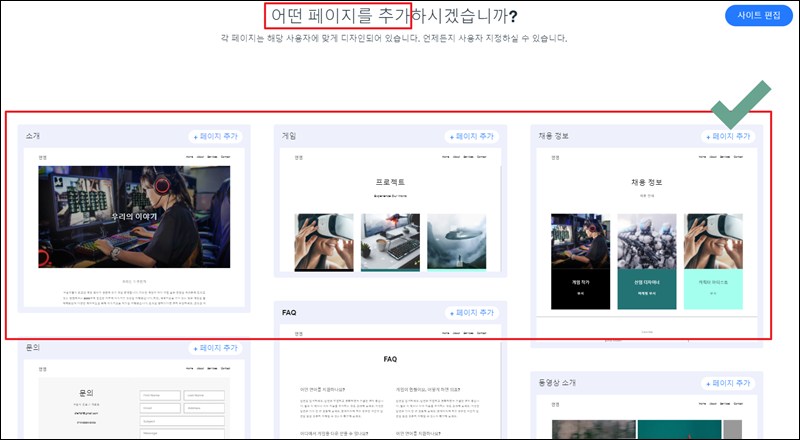Click the FAQ card title
Image resolution: width=800 pixels, height=440 pixels.
point(289,312)
